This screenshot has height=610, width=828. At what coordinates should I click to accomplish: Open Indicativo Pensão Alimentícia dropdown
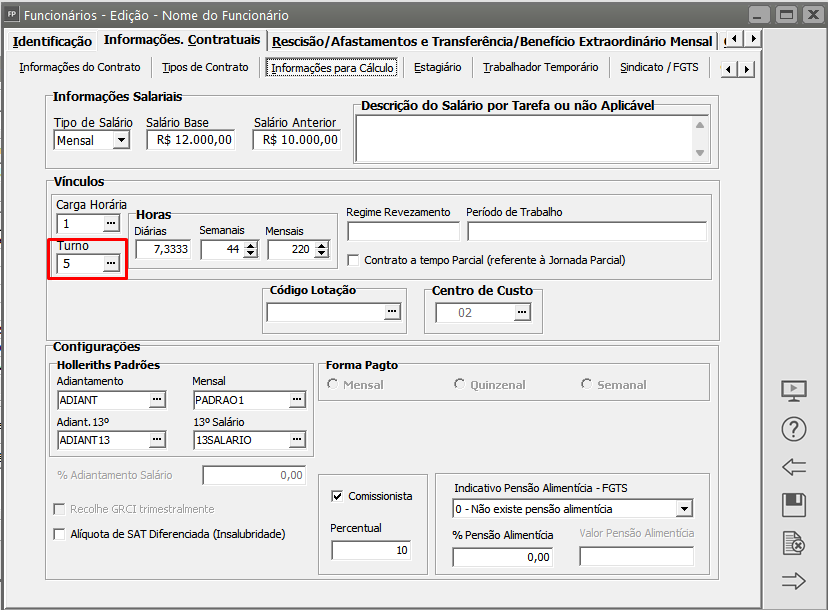pyautogui.click(x=684, y=509)
